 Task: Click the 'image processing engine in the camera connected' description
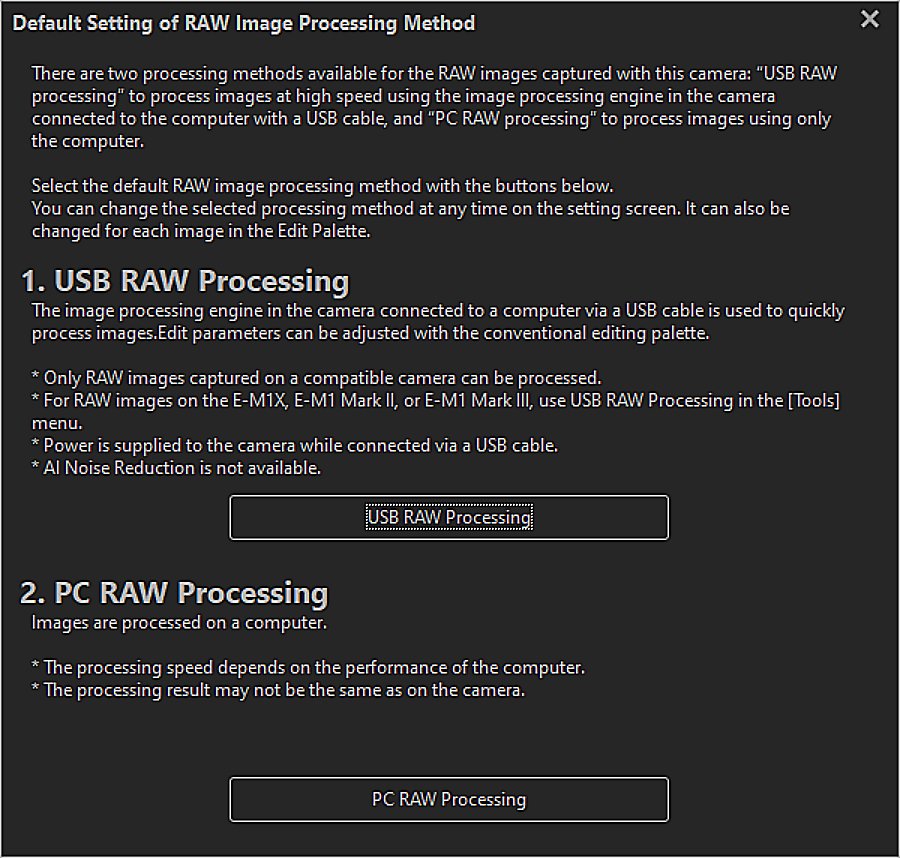[437, 311]
